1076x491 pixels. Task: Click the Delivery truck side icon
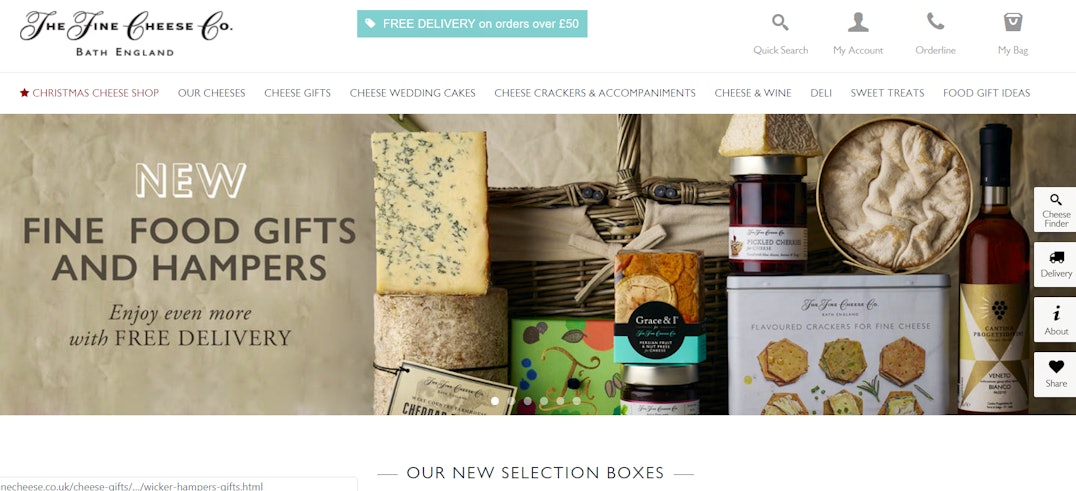click(1055, 264)
